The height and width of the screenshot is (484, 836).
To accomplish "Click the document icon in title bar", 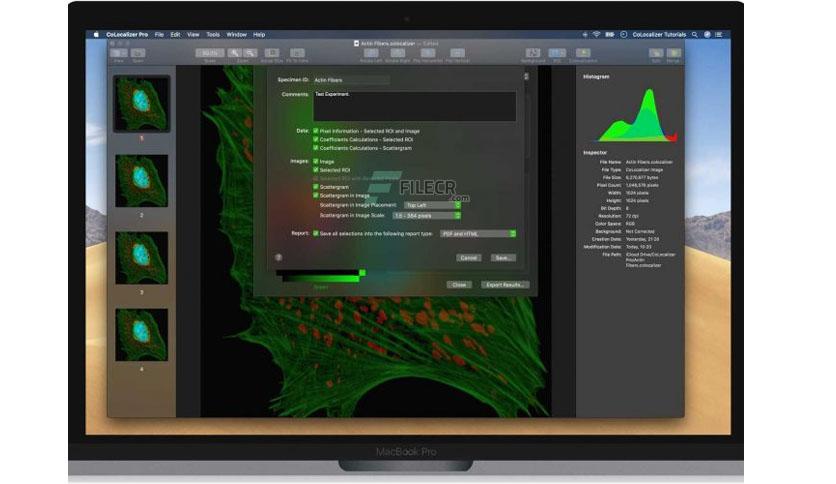I will (x=356, y=43).
